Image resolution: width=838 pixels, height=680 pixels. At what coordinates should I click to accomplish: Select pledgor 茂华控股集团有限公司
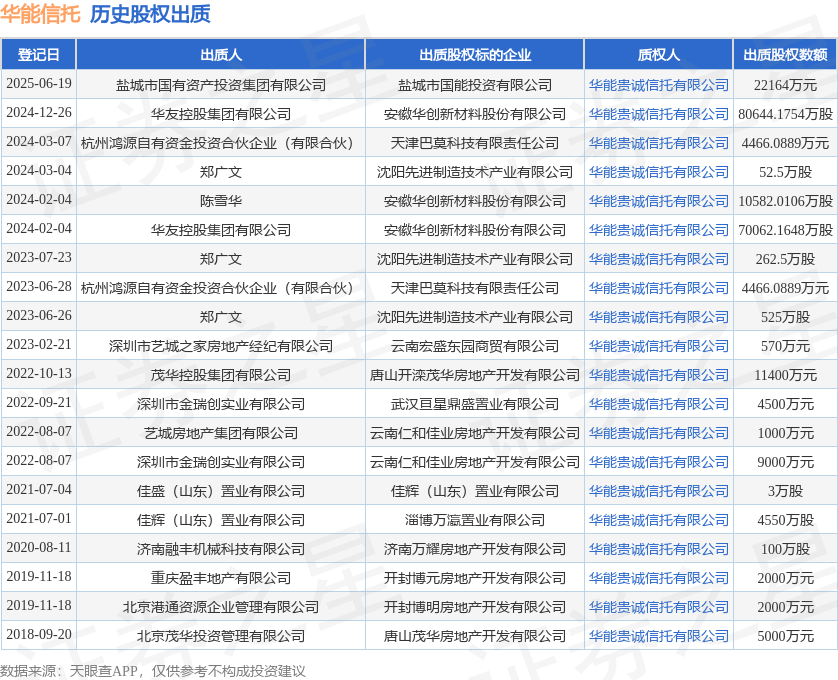pos(221,375)
